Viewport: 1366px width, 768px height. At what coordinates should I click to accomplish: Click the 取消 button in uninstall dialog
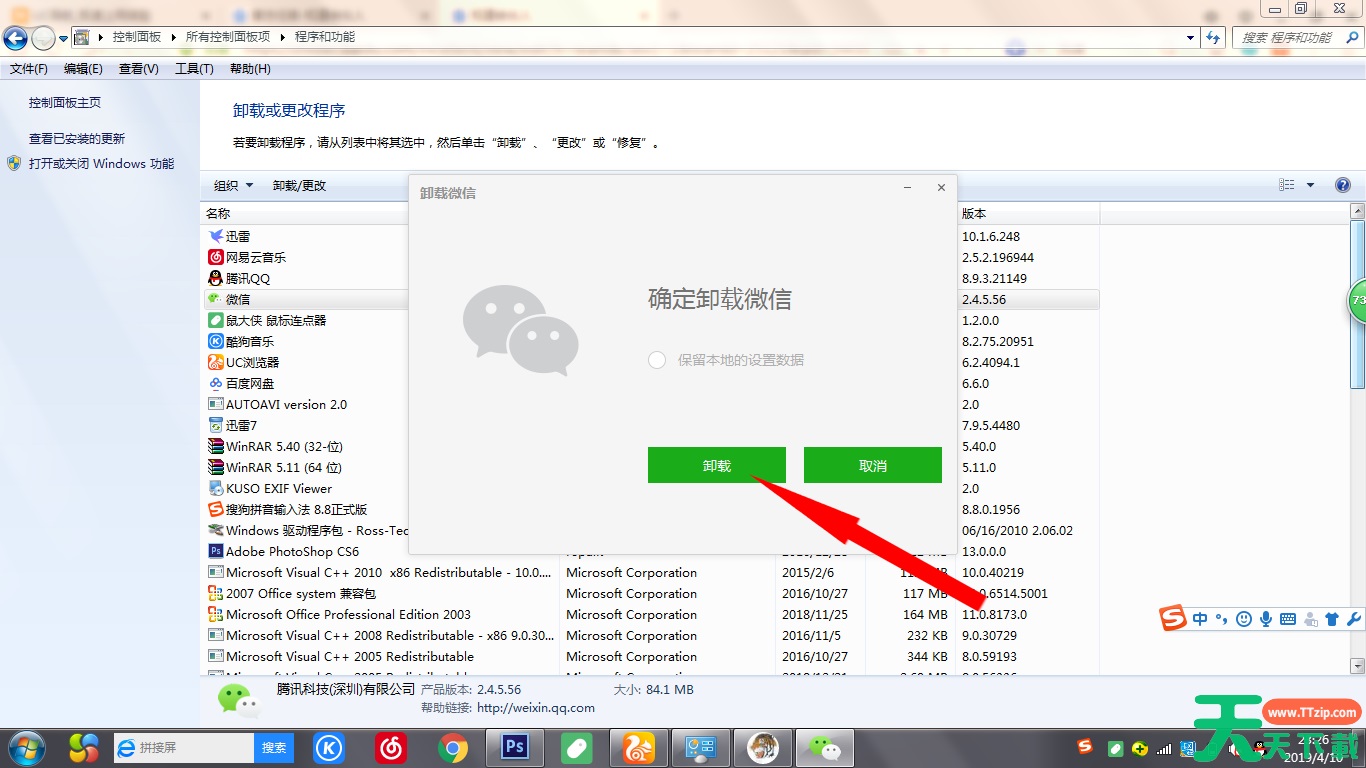872,465
